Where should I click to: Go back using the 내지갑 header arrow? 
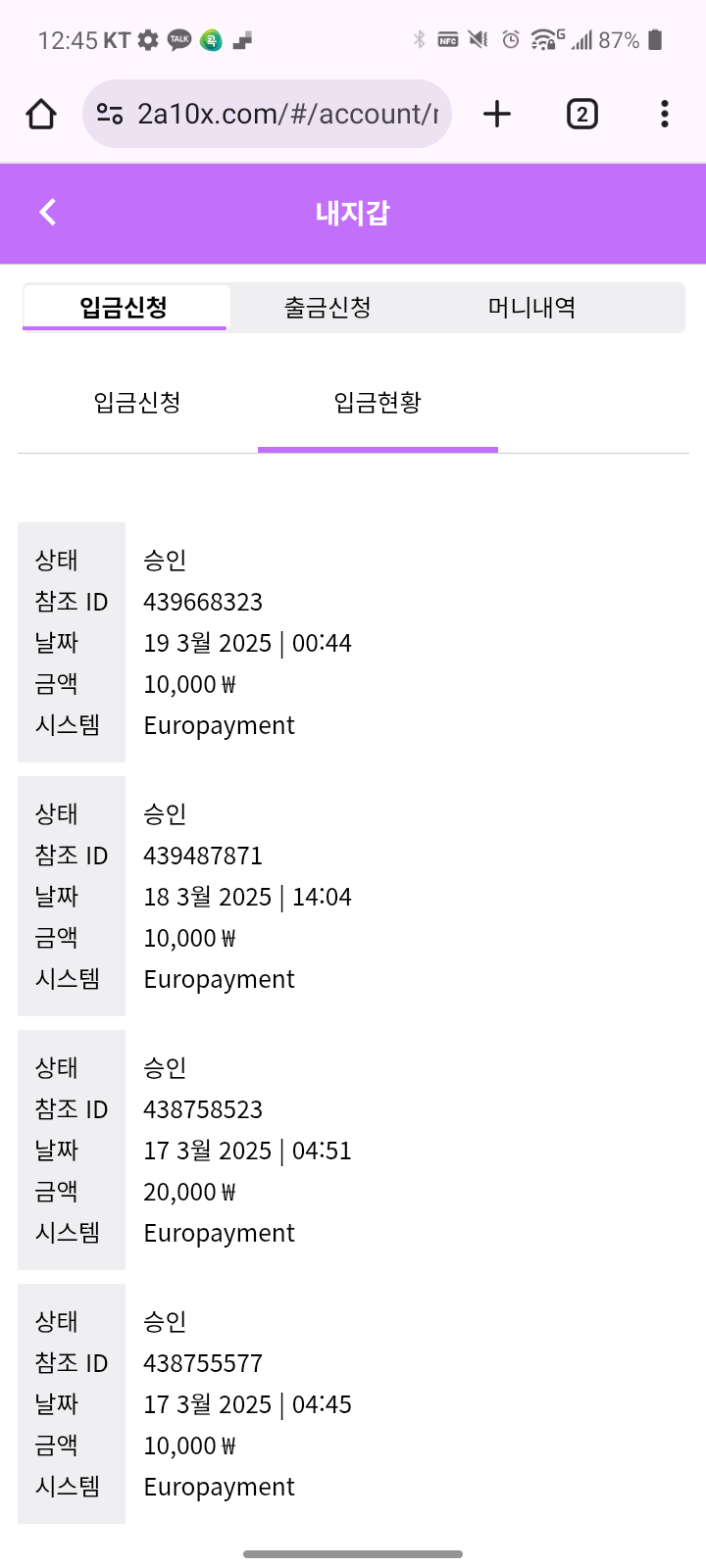(x=48, y=212)
